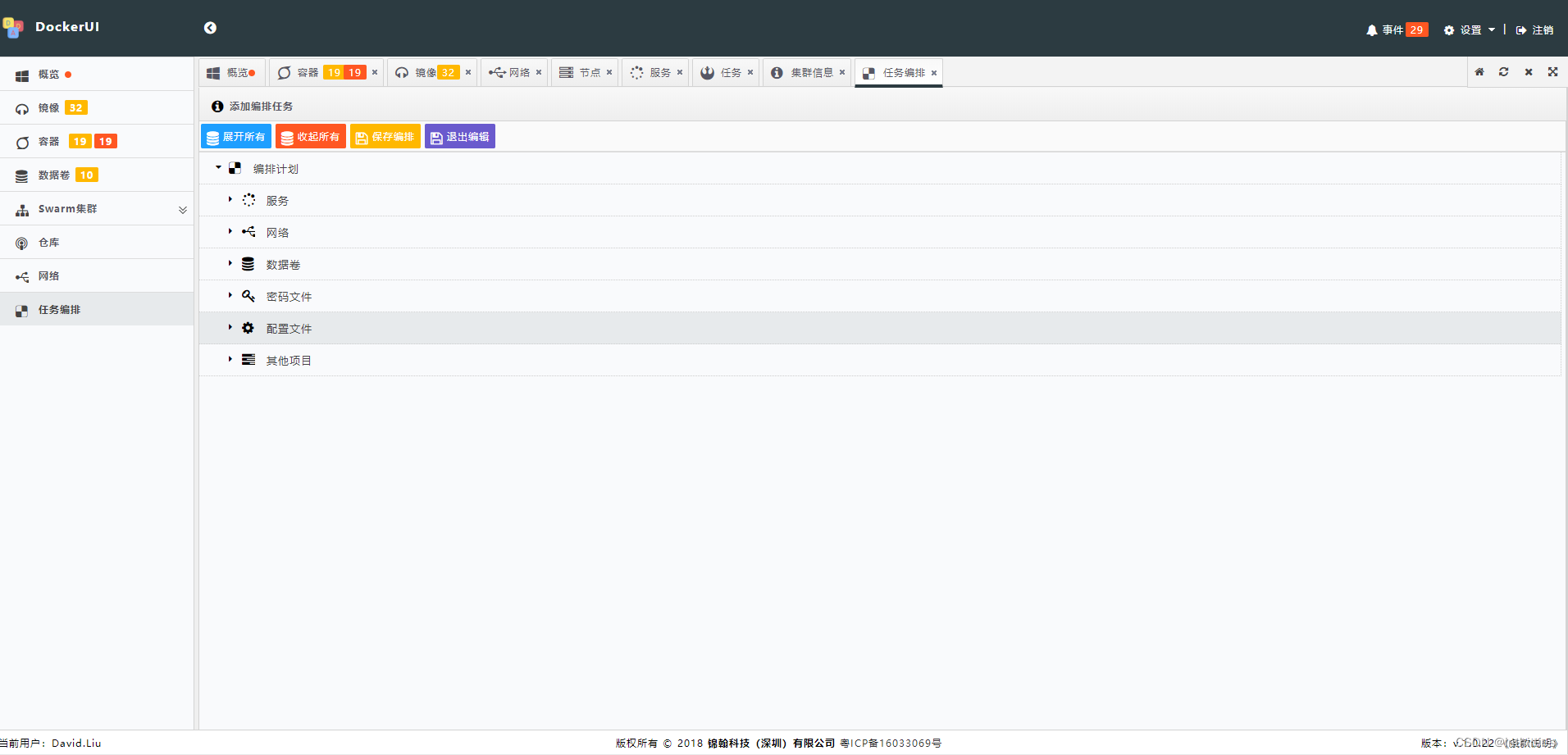1568x755 pixels.
Task: Click the 退出编辑 button
Action: 460,137
